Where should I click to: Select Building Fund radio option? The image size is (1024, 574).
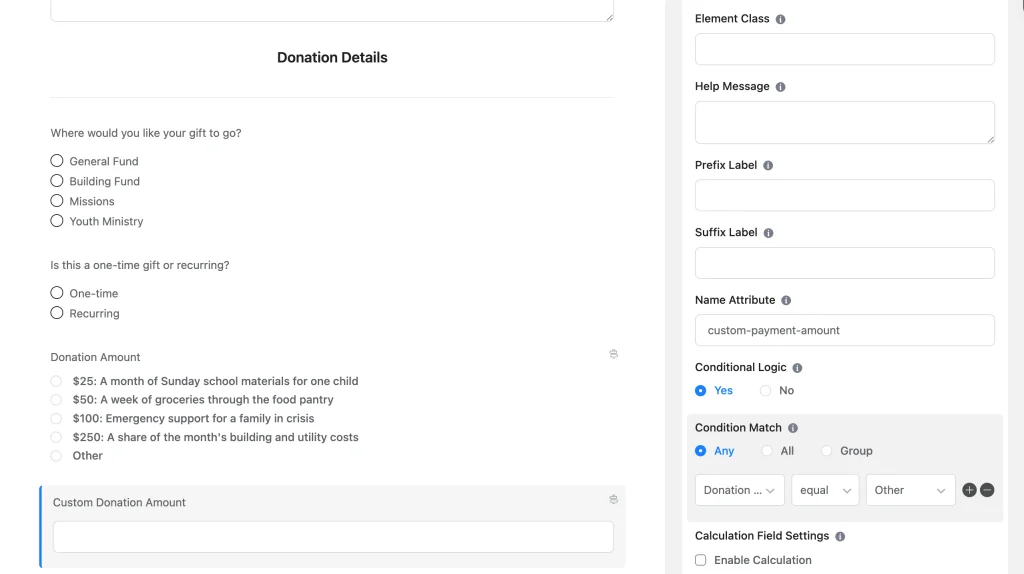[x=57, y=181]
